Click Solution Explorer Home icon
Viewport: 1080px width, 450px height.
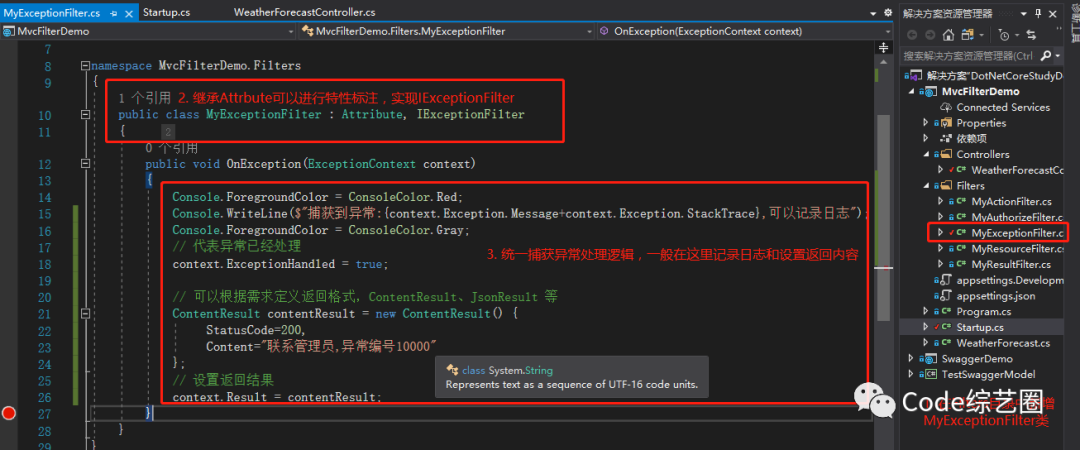(x=948, y=34)
